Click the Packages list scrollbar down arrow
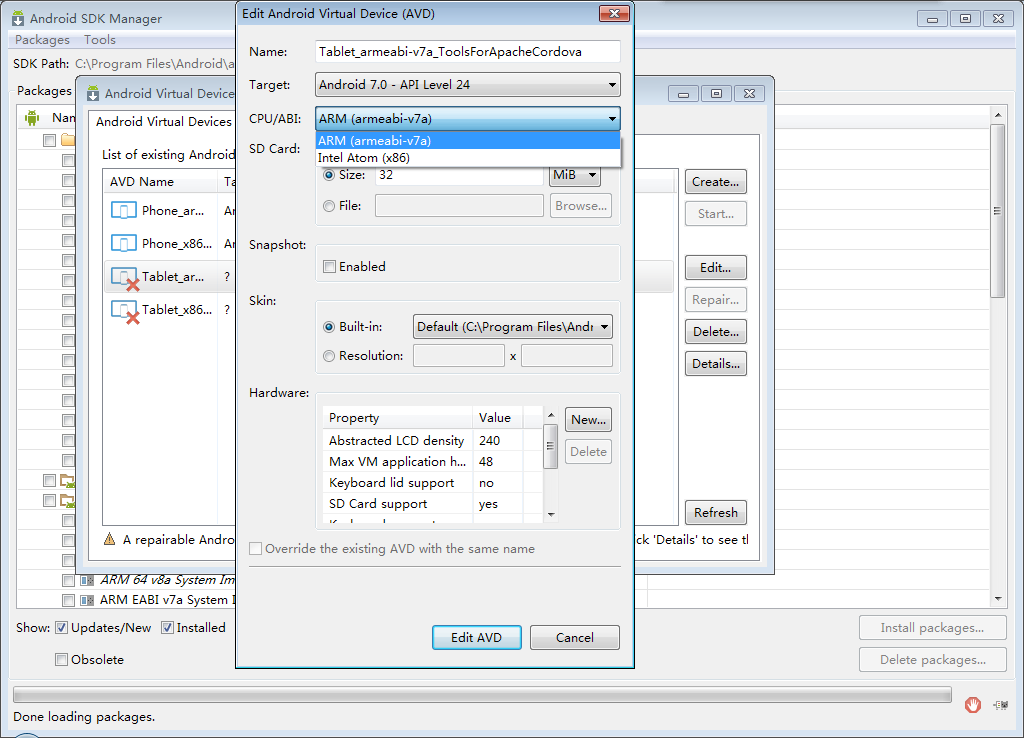1024x738 pixels. pyautogui.click(x=998, y=598)
